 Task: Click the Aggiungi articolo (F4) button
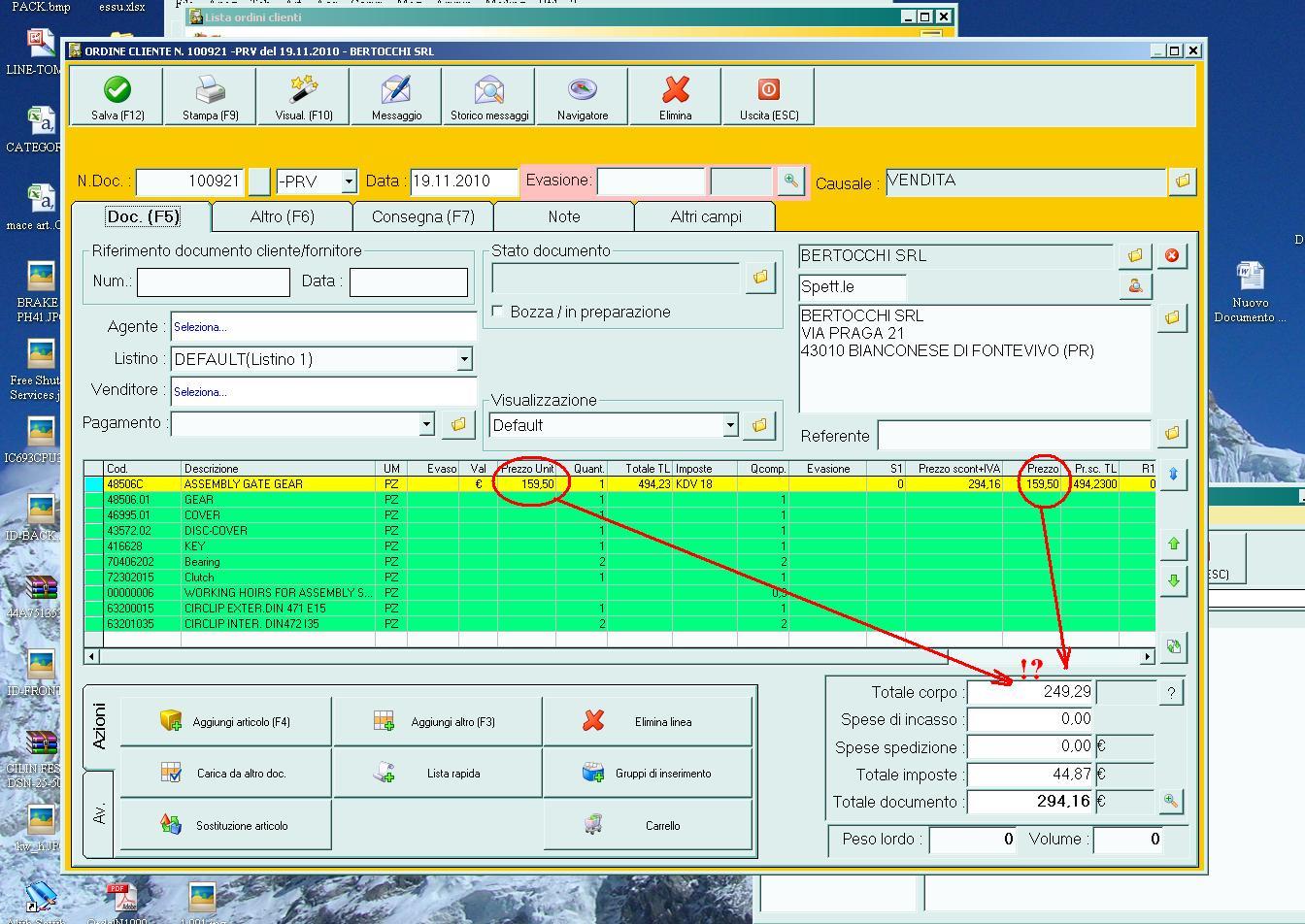tap(225, 721)
